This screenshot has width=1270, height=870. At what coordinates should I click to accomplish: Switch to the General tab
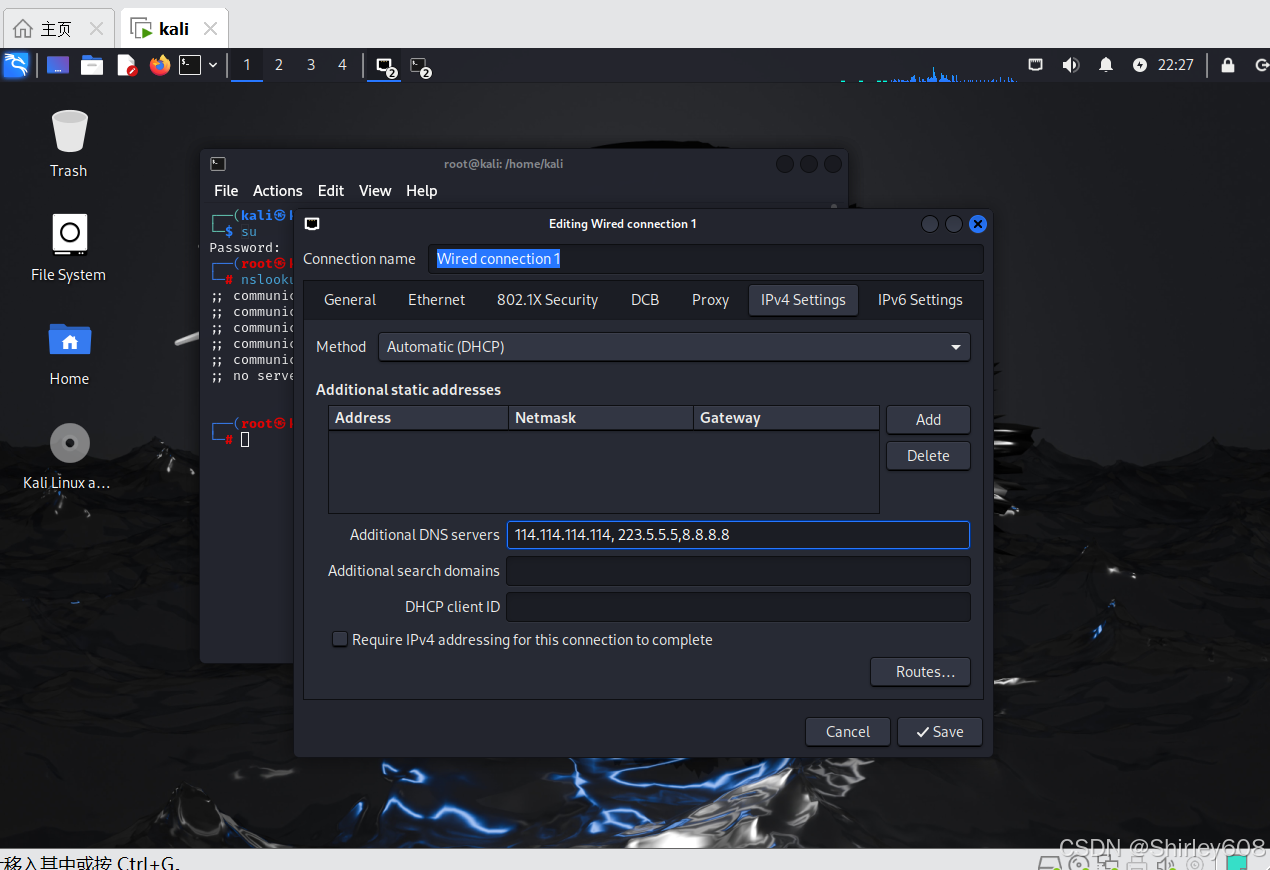[350, 300]
